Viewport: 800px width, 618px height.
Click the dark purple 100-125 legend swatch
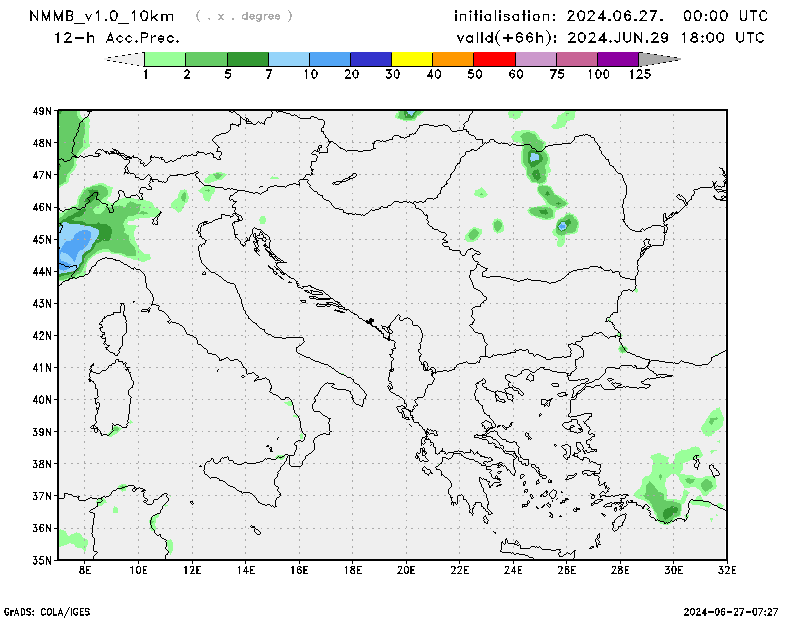618,59
